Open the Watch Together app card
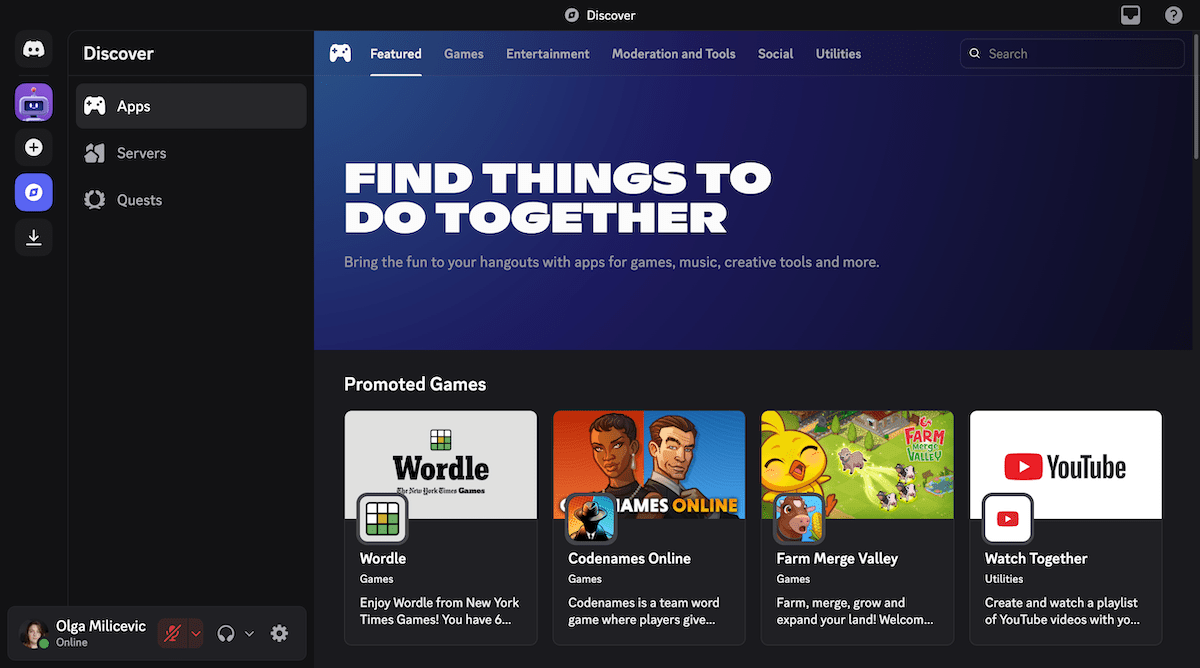Screen dimensions: 1200x668 (1065, 527)
